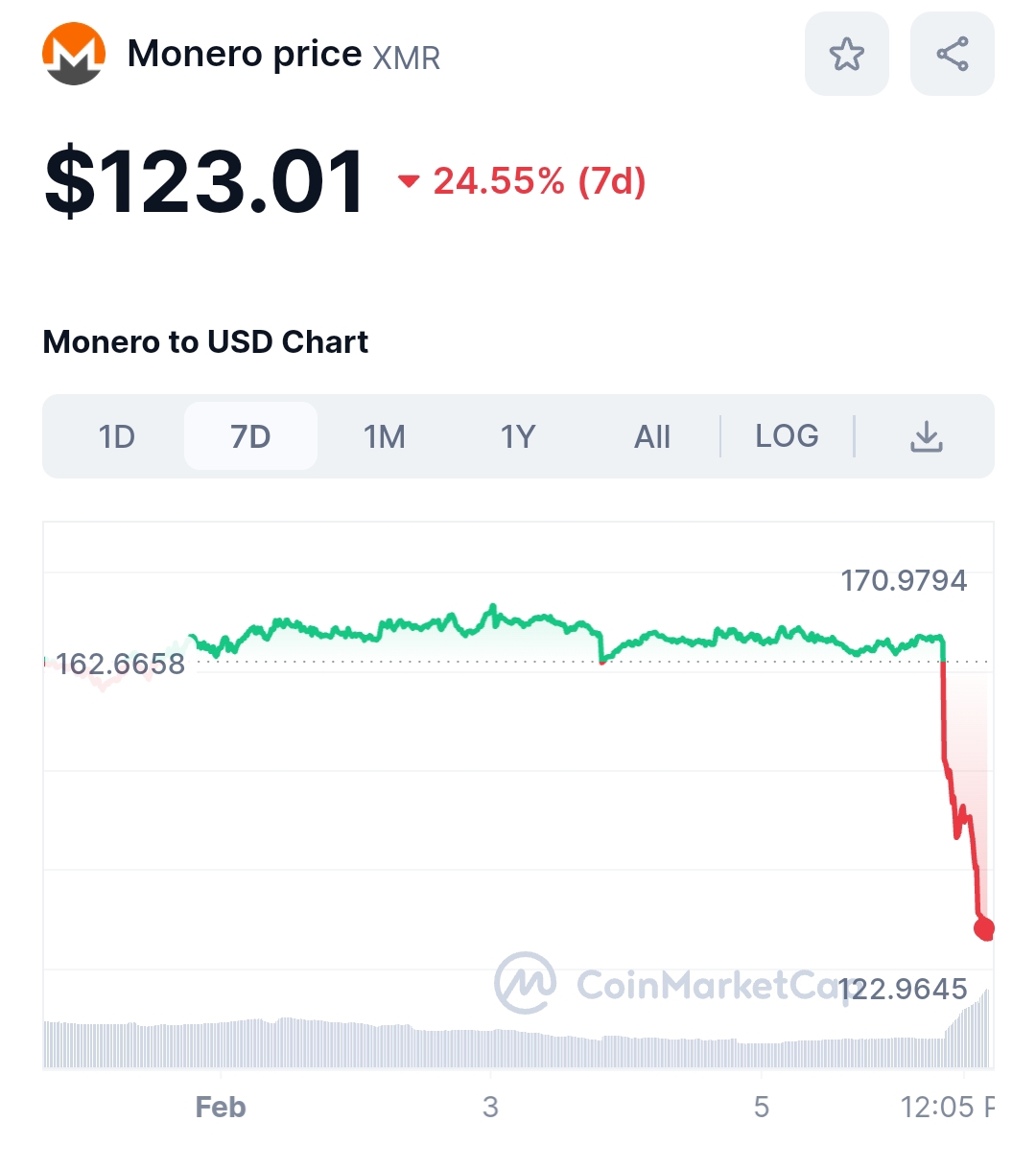Screen dimensions: 1036x1168
Task: Select the Feb marker on time axis
Action: [221, 1108]
